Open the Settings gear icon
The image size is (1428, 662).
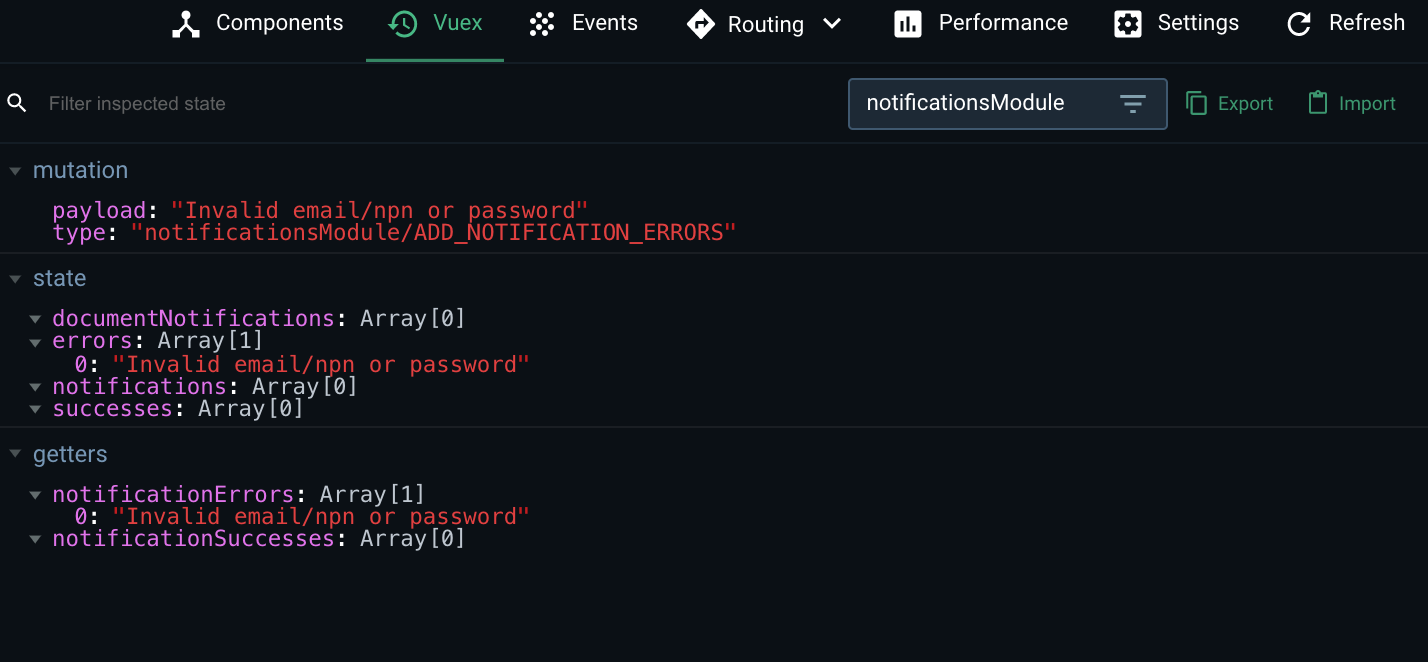click(x=1127, y=22)
